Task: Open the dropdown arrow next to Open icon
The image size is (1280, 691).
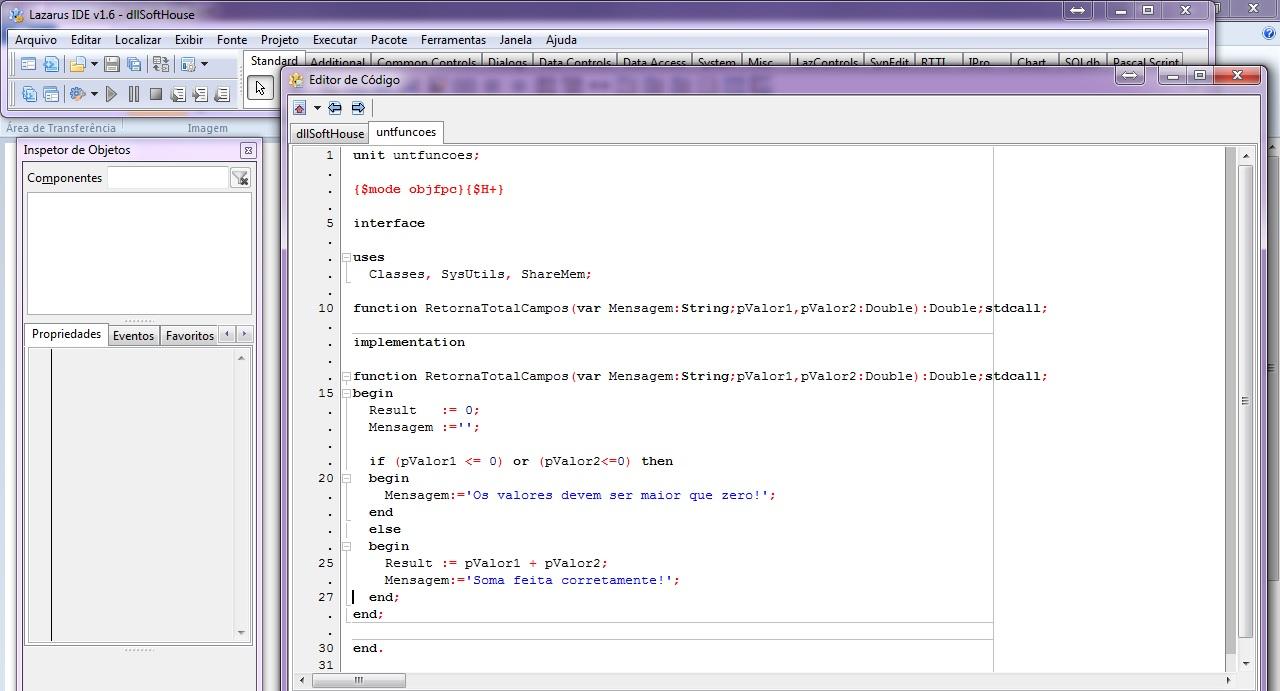Action: point(94,64)
